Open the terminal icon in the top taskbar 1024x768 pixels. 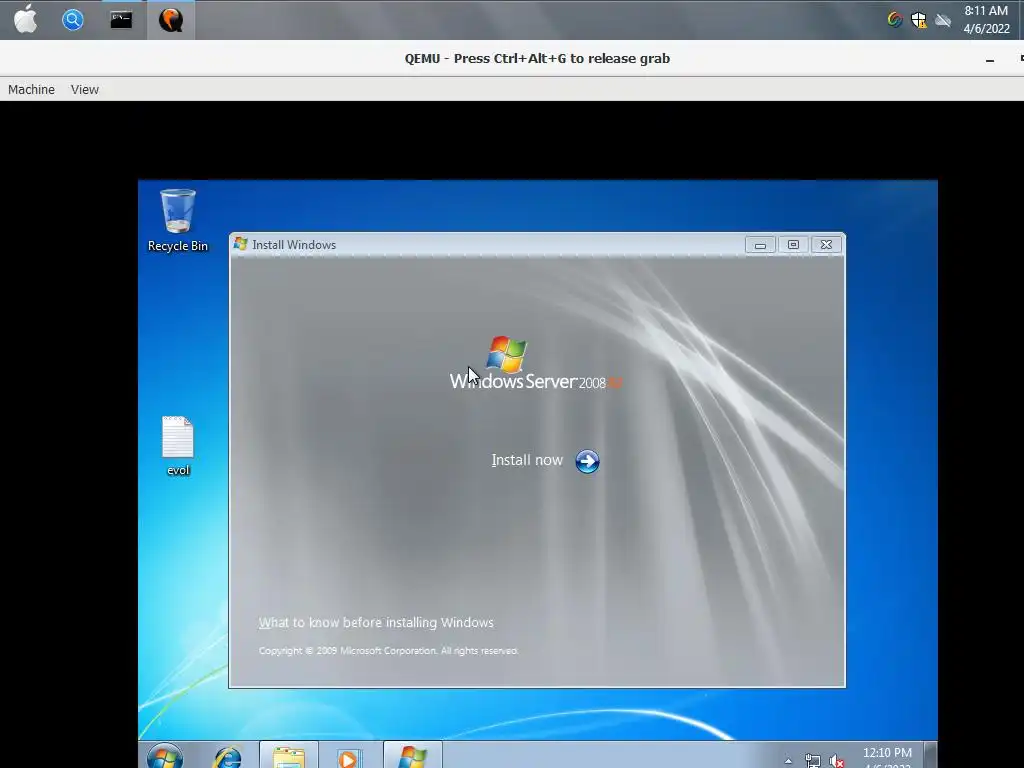pyautogui.click(x=121, y=20)
